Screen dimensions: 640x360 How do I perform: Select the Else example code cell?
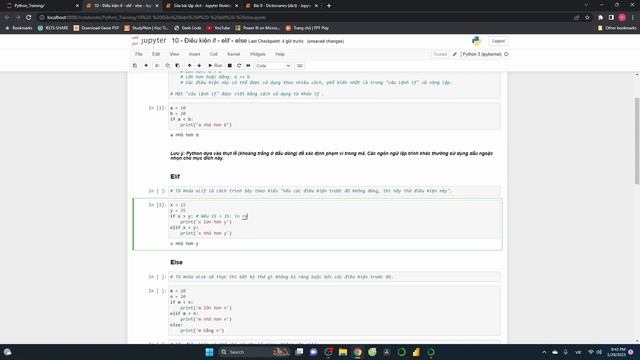(x=334, y=311)
